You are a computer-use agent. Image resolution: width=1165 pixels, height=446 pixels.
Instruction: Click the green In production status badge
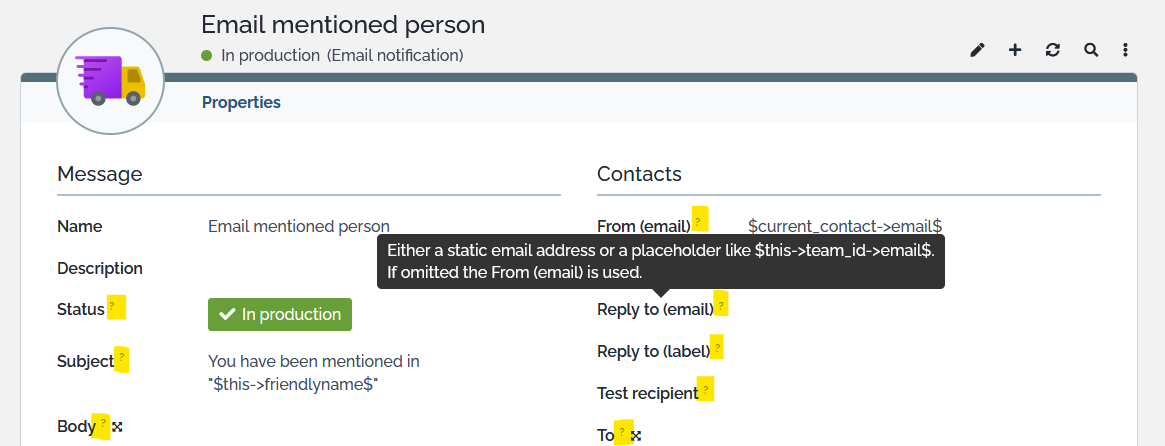[x=280, y=314]
